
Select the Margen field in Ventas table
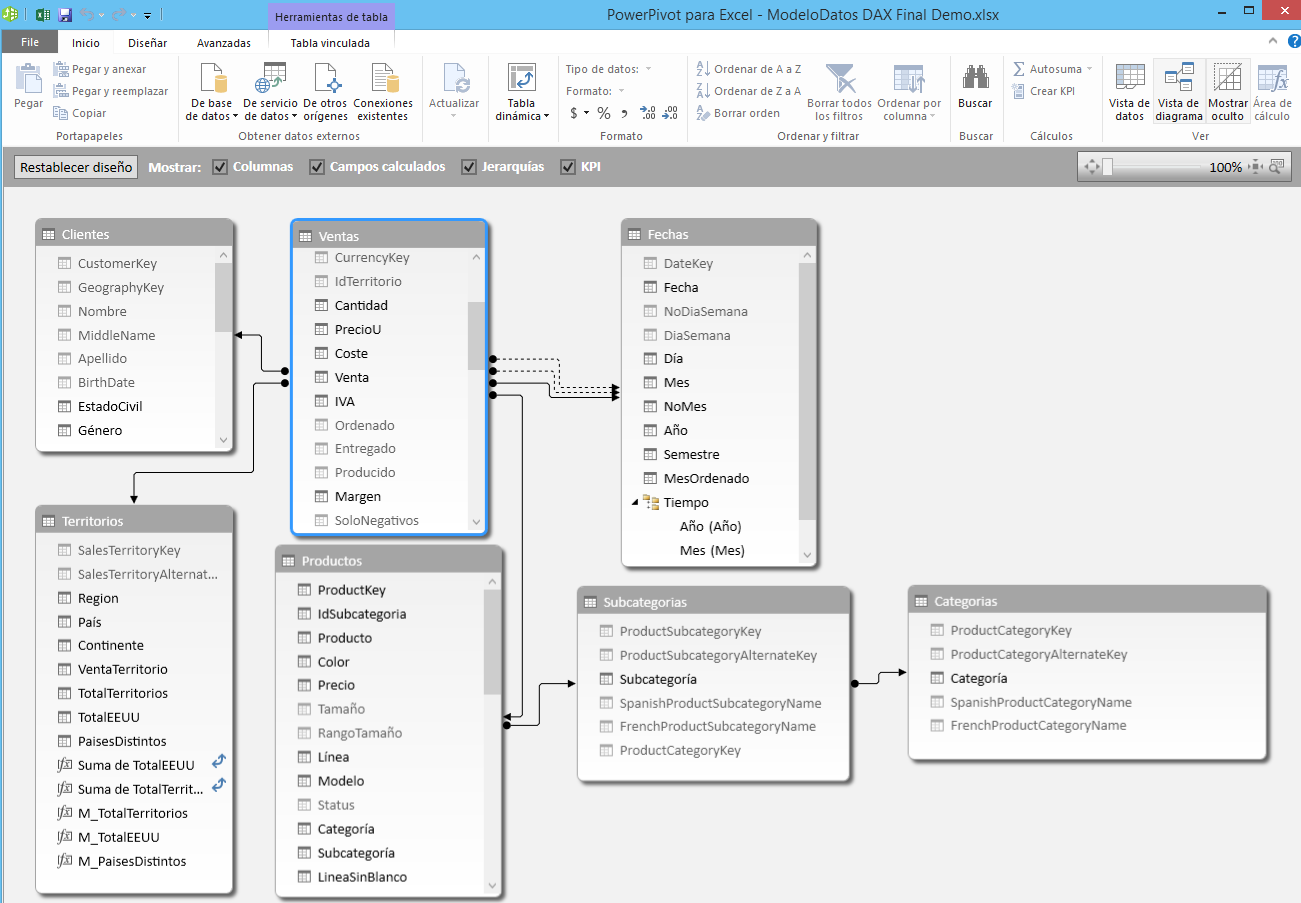click(x=357, y=496)
